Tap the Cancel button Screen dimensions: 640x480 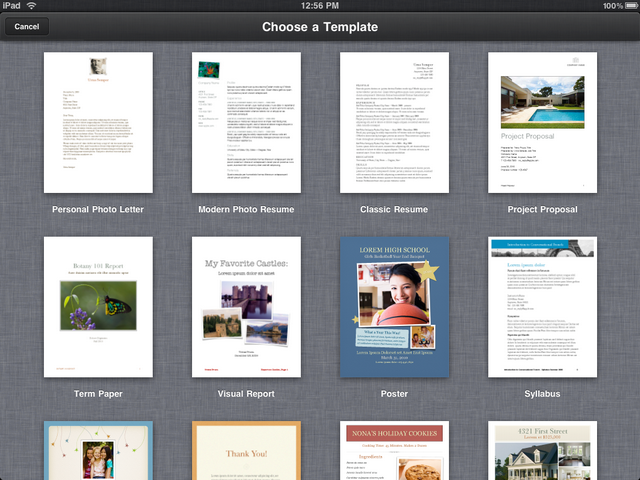click(27, 27)
